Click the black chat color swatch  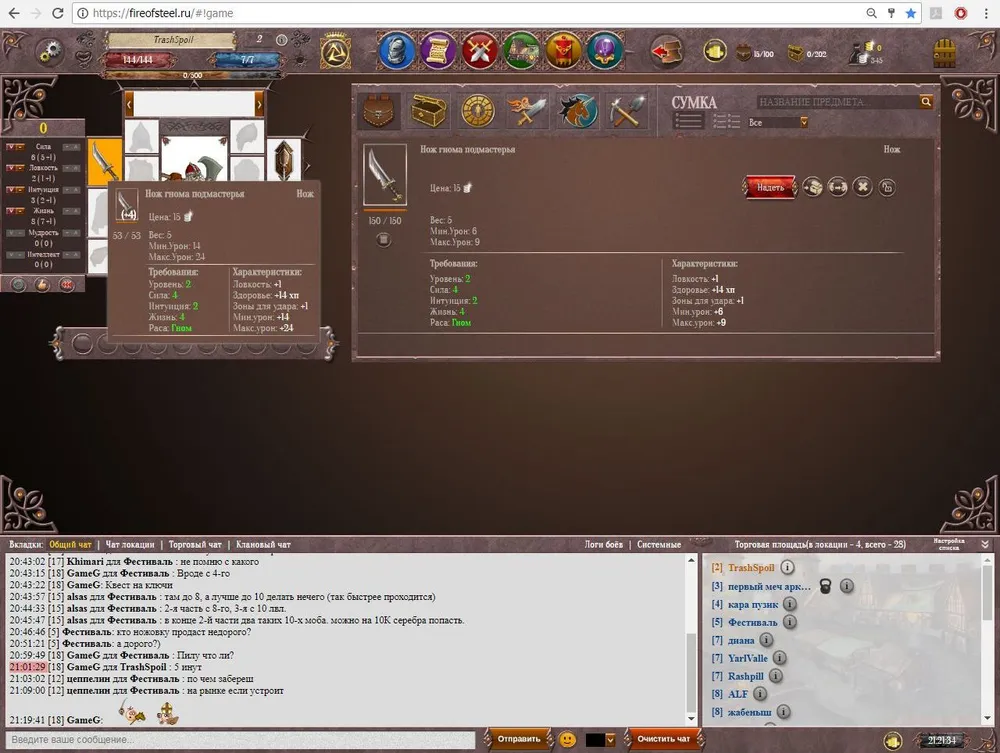point(594,740)
